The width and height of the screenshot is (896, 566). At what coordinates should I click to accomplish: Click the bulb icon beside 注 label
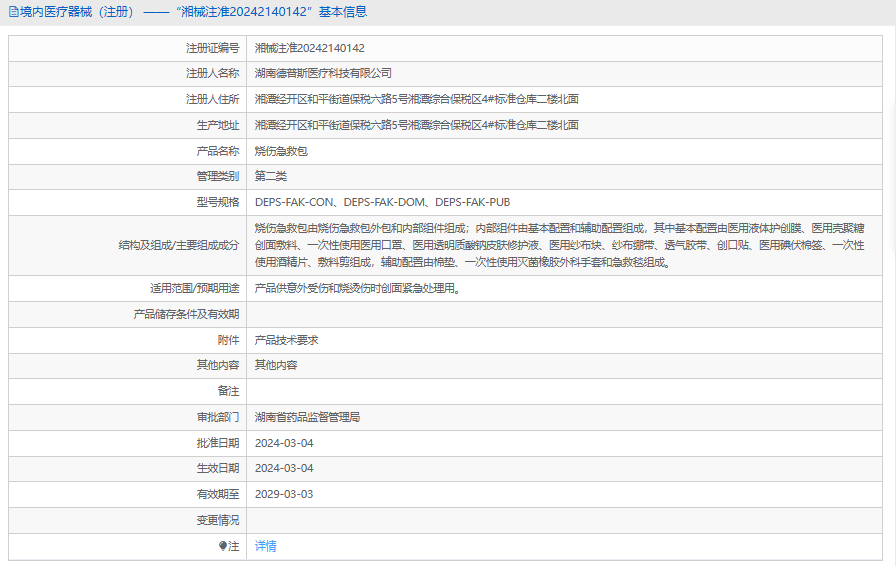point(223,546)
